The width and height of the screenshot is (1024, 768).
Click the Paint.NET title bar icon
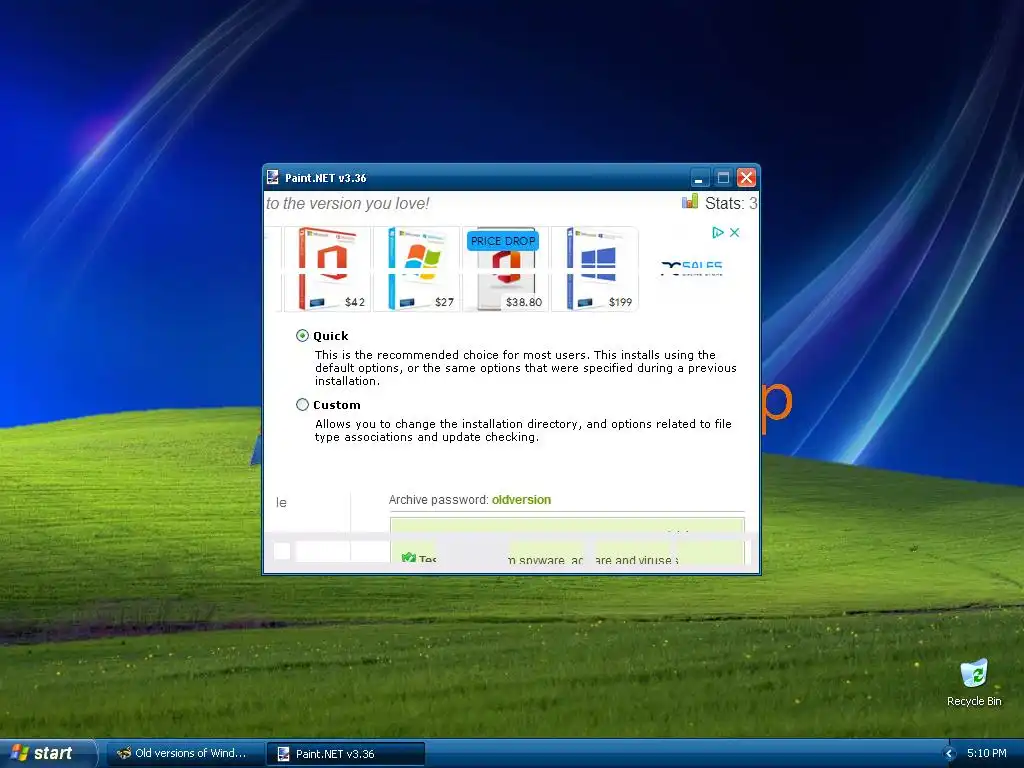pyautogui.click(x=273, y=178)
